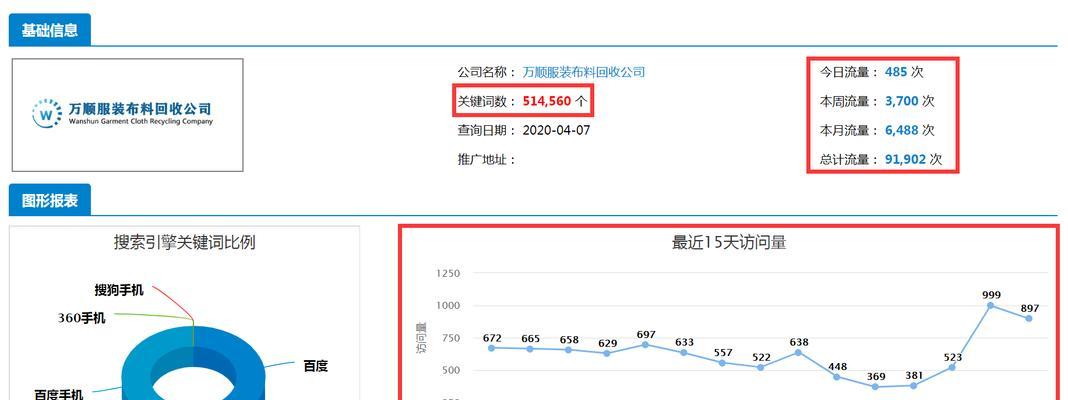Click the 665 data point on line chart
The height and width of the screenshot is (400, 1068).
coord(530,349)
